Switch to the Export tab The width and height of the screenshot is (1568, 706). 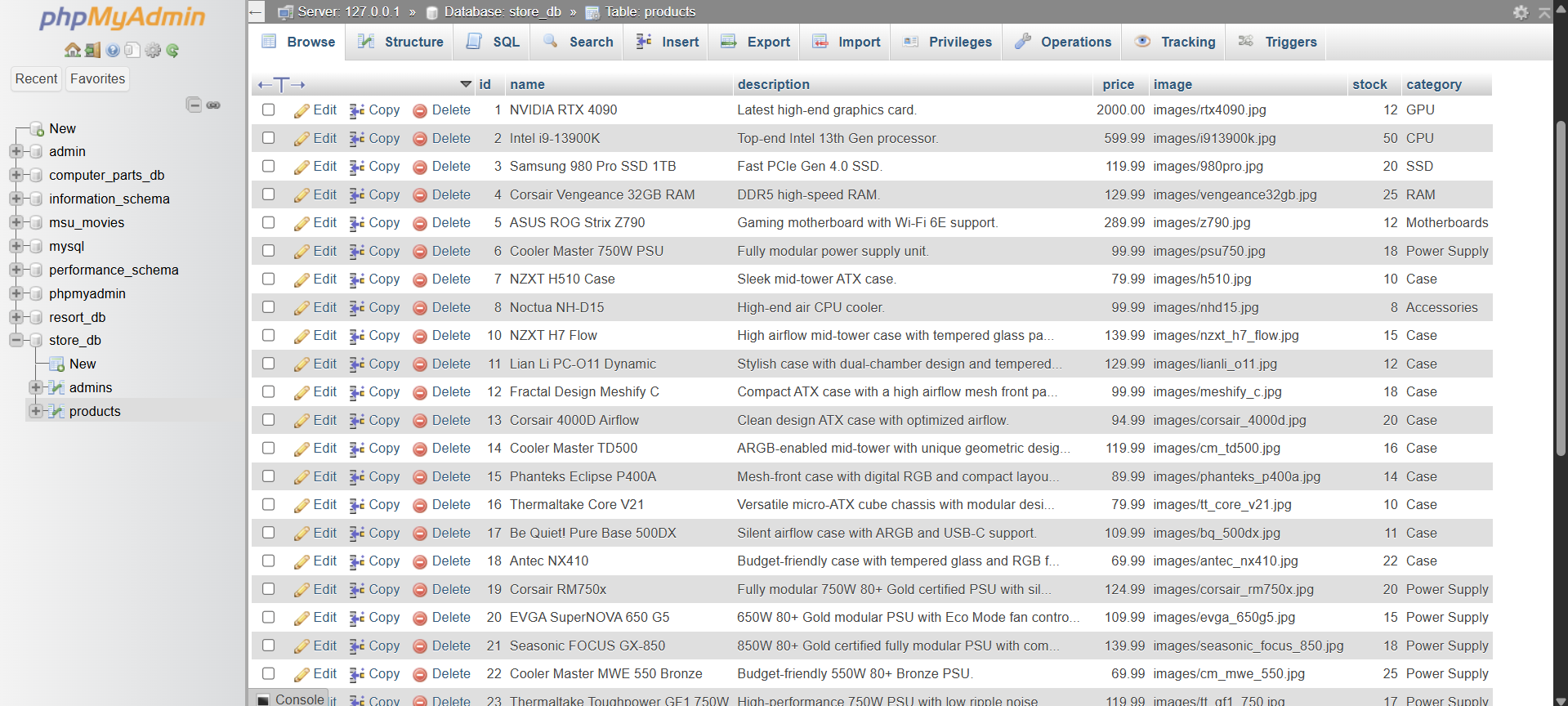click(755, 42)
